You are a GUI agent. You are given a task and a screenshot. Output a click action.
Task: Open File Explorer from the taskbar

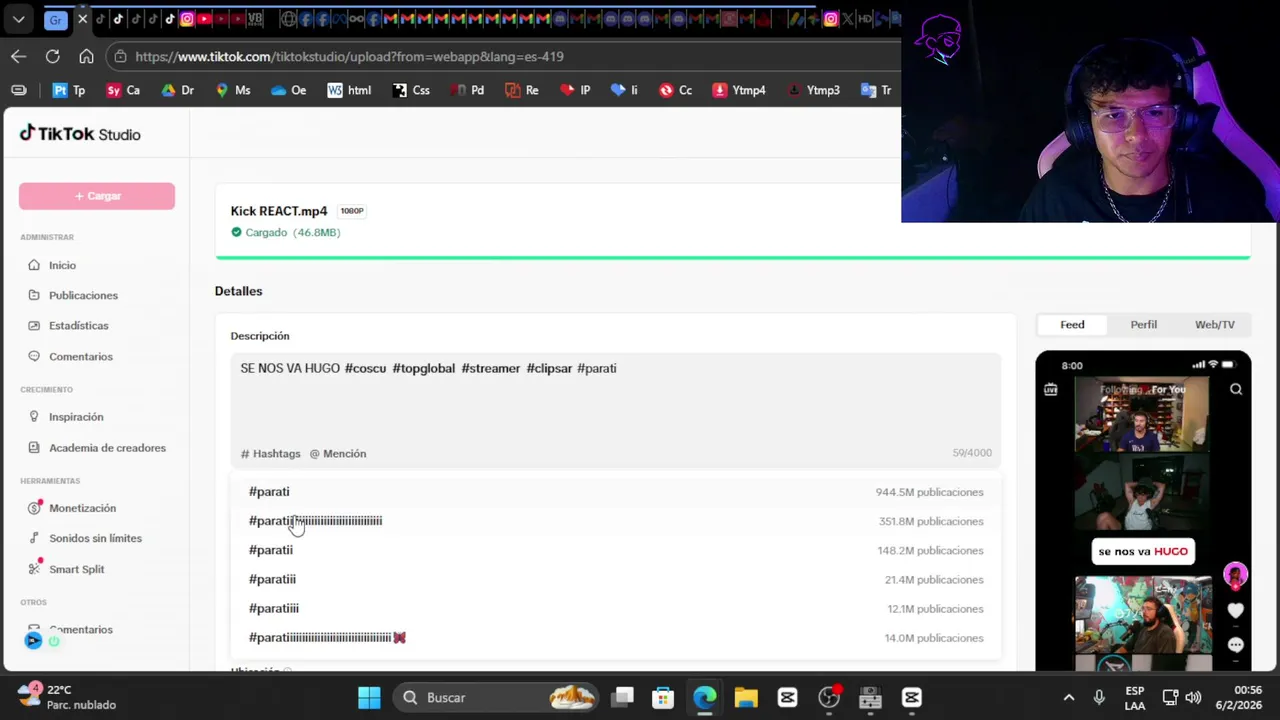pos(745,697)
